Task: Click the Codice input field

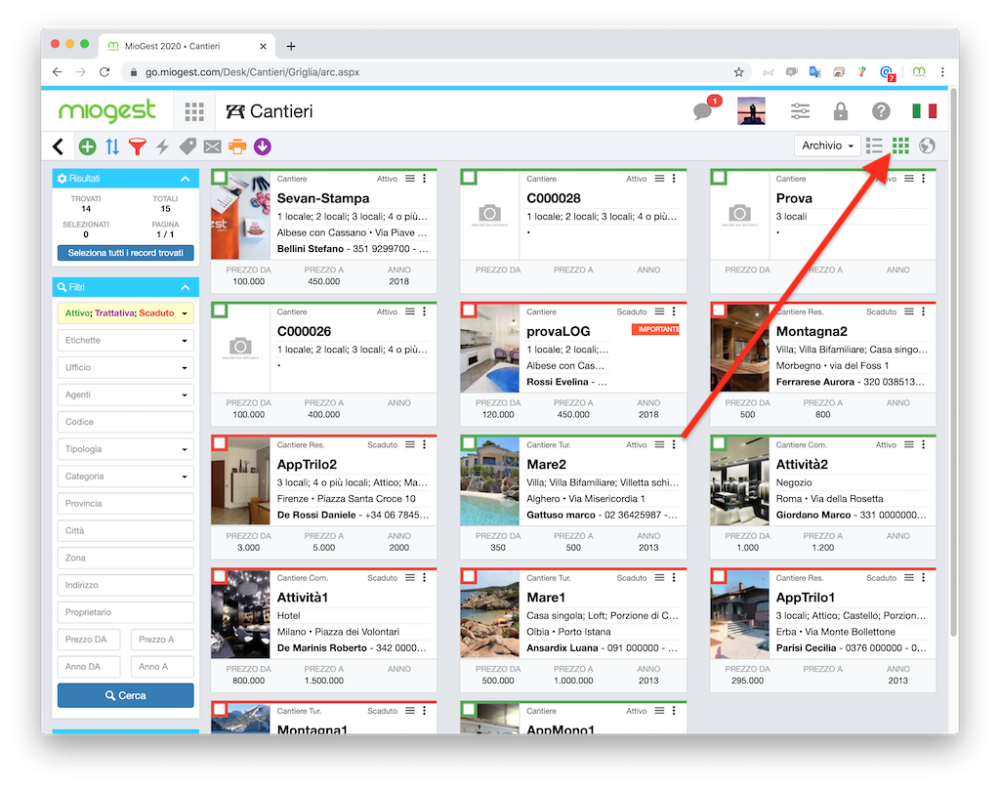Action: [126, 422]
